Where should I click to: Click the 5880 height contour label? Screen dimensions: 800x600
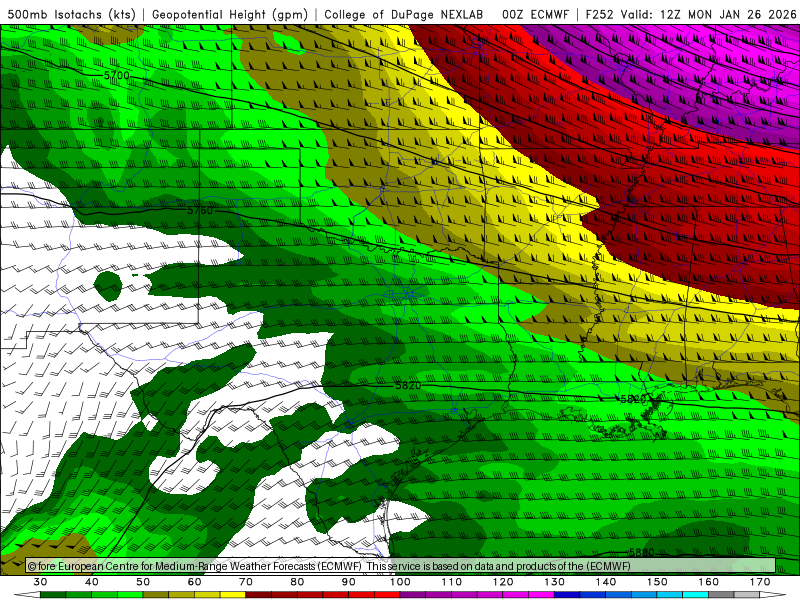tap(641, 553)
